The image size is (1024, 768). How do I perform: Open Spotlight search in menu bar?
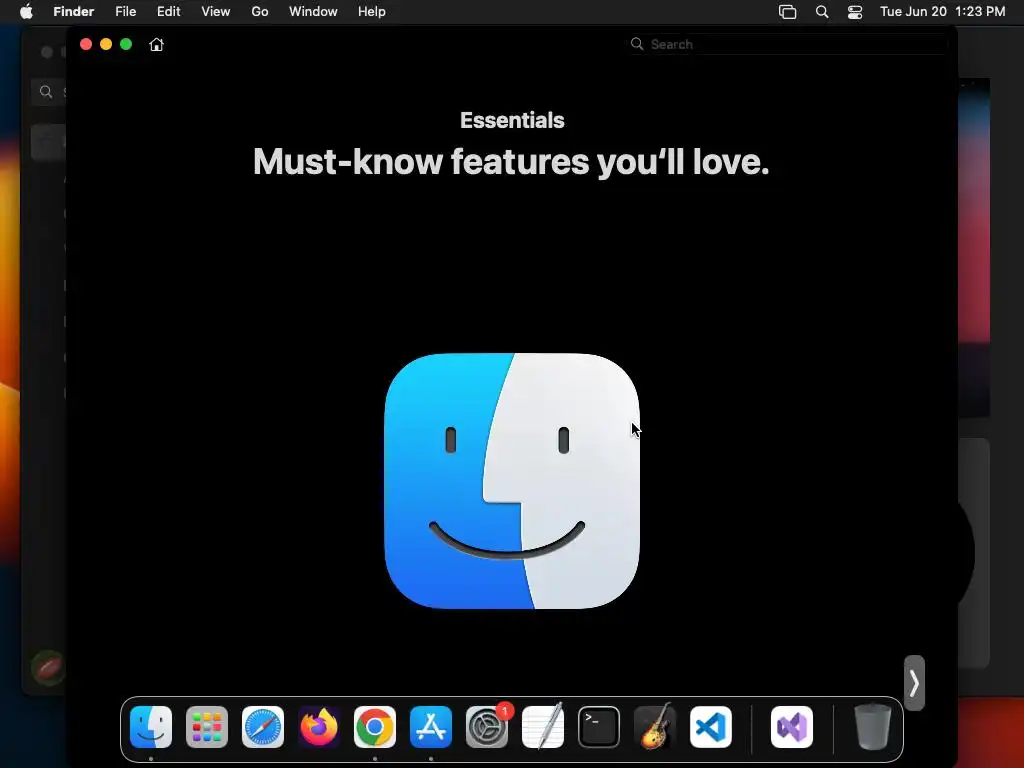tap(822, 12)
